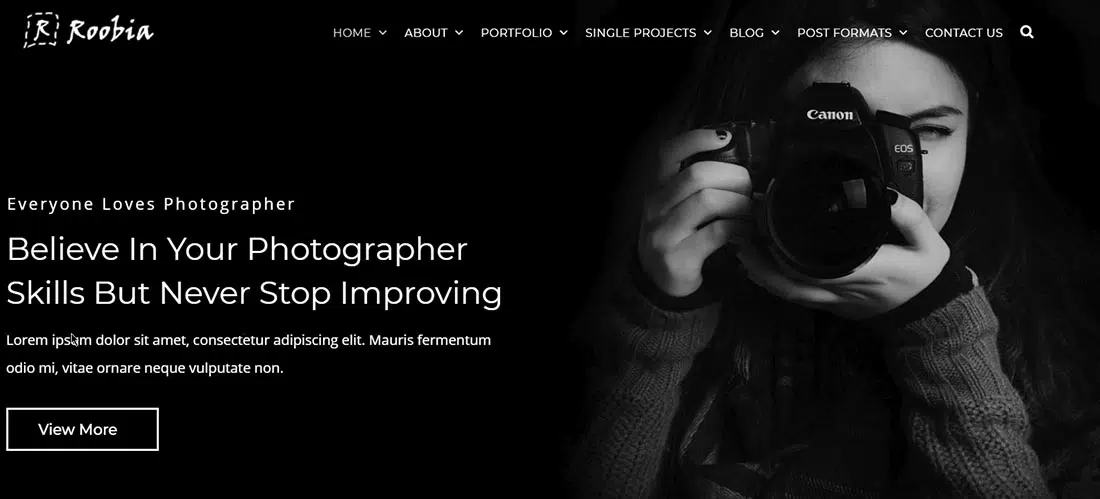The width and height of the screenshot is (1100, 499).
Task: Click the dashed R logo icon
Action: click(x=41, y=30)
